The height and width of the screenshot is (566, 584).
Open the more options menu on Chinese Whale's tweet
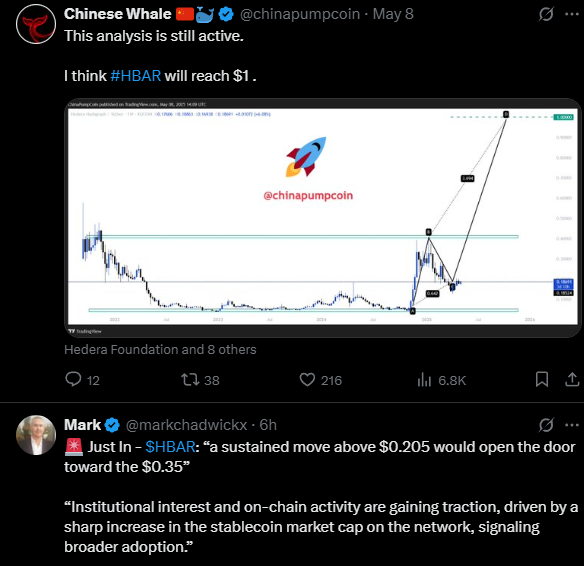pyautogui.click(x=572, y=14)
